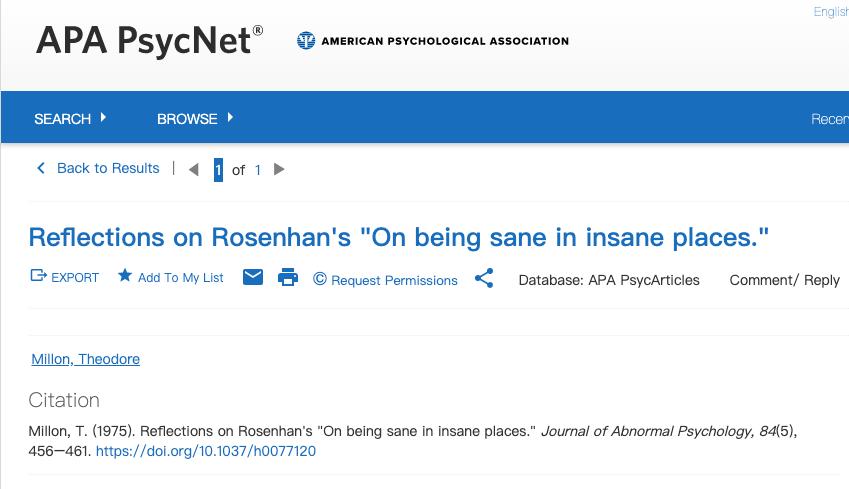Viewport: 849px width, 489px height.
Task: Click the printer icon
Action: (288, 278)
